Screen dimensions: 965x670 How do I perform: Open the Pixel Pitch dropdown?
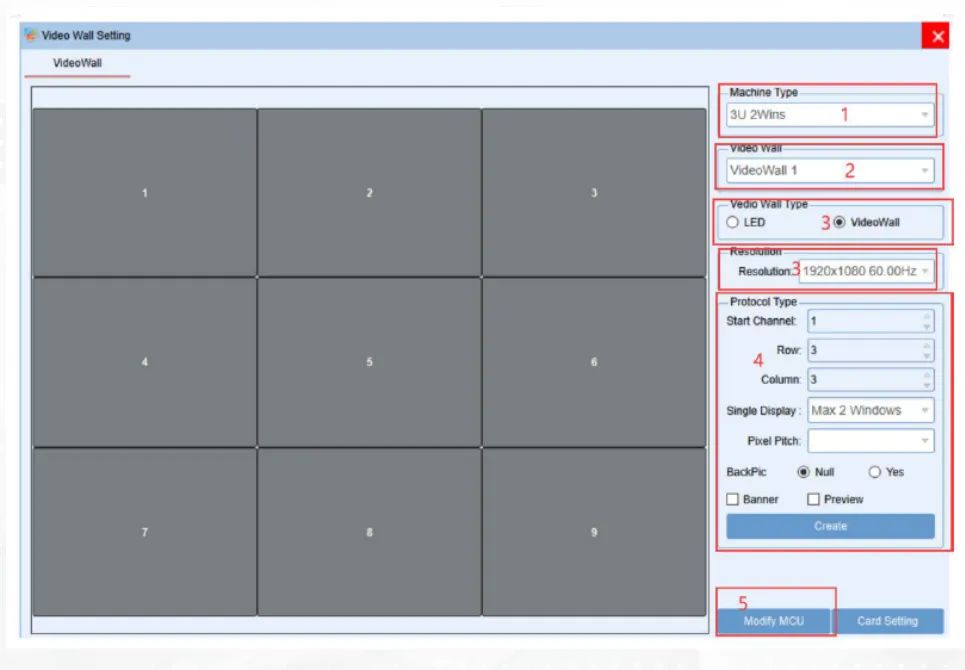click(x=871, y=441)
